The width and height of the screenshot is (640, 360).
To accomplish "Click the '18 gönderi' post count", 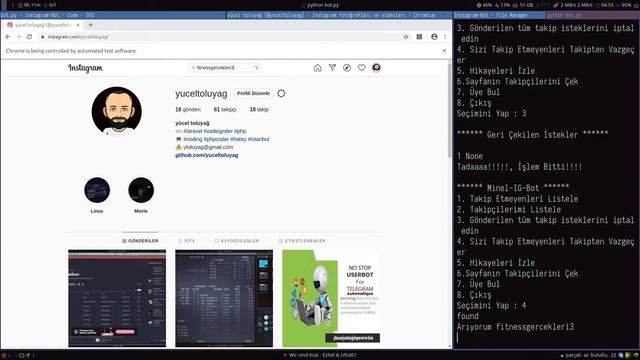I will [x=188, y=109].
